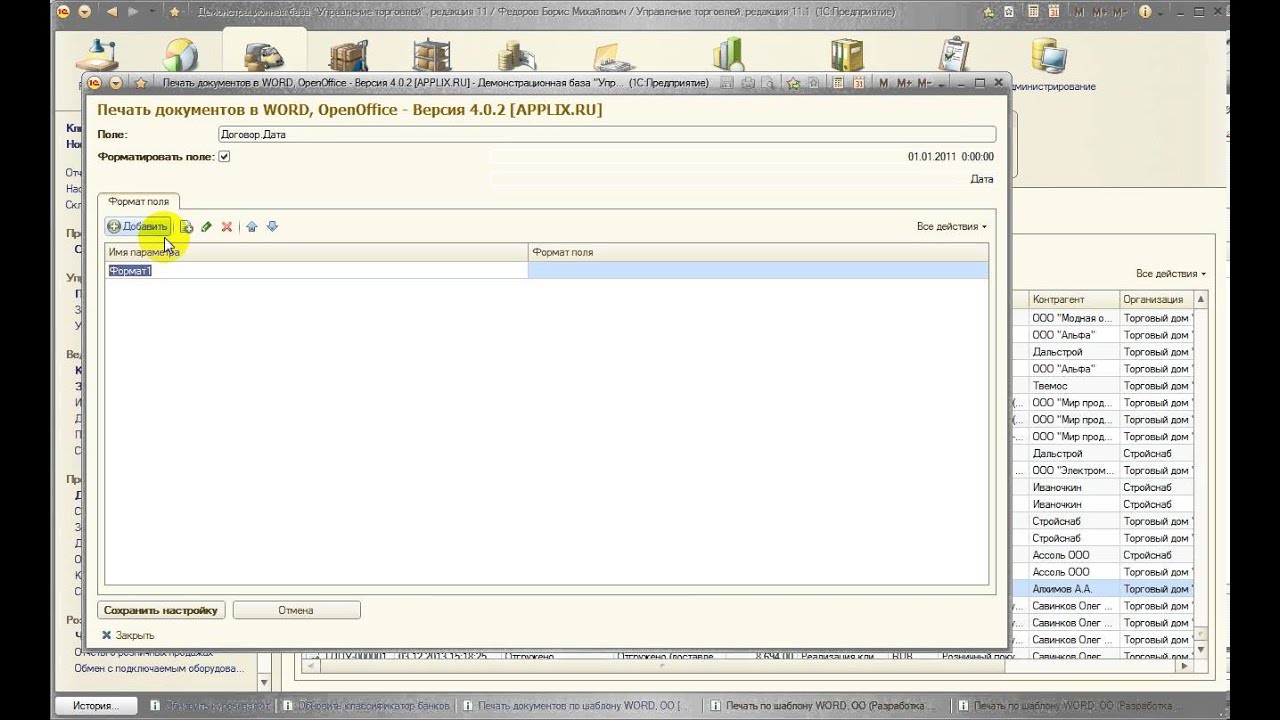The height and width of the screenshot is (720, 1280).
Task: Click the Контрагент column header in background list
Action: pos(1074,299)
